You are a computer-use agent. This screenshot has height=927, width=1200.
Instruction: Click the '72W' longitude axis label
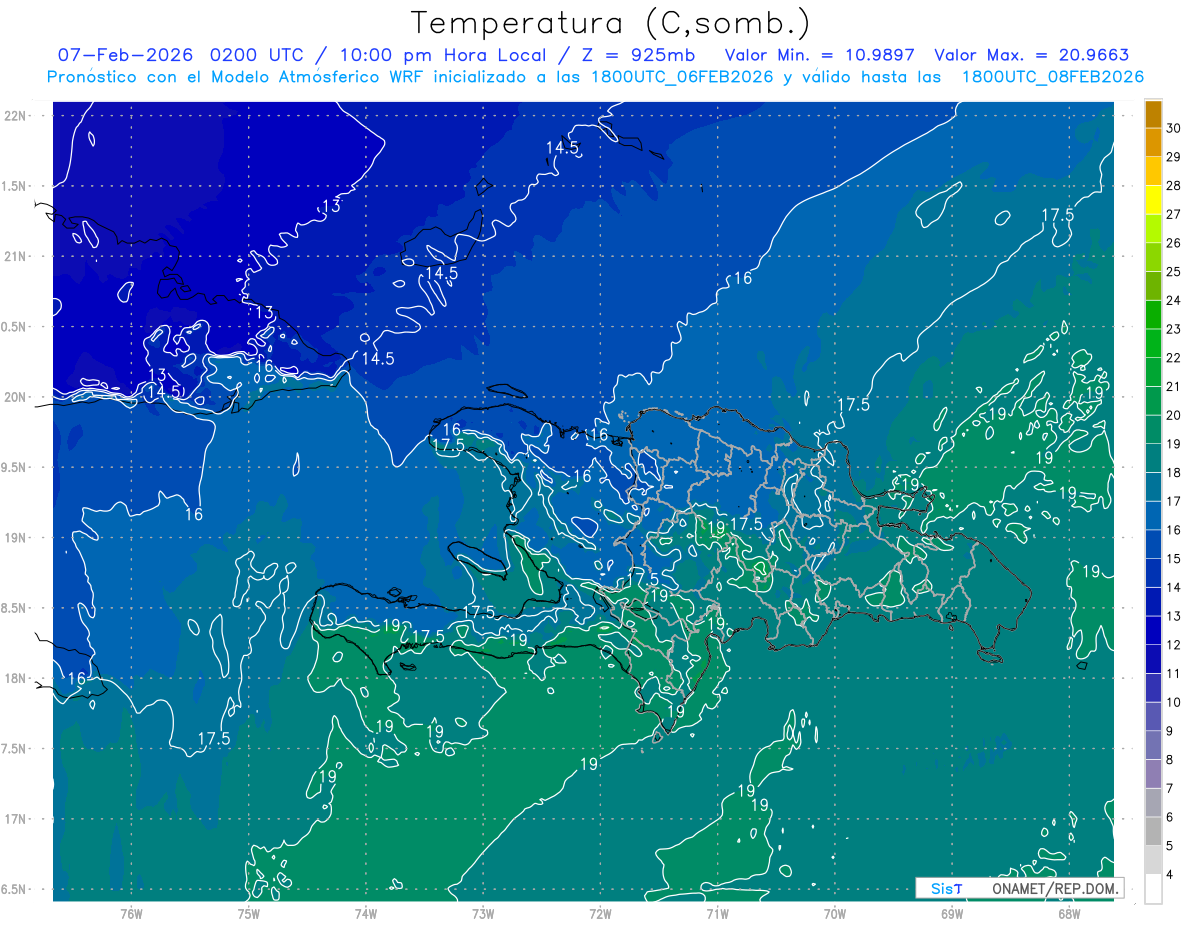pos(600,913)
